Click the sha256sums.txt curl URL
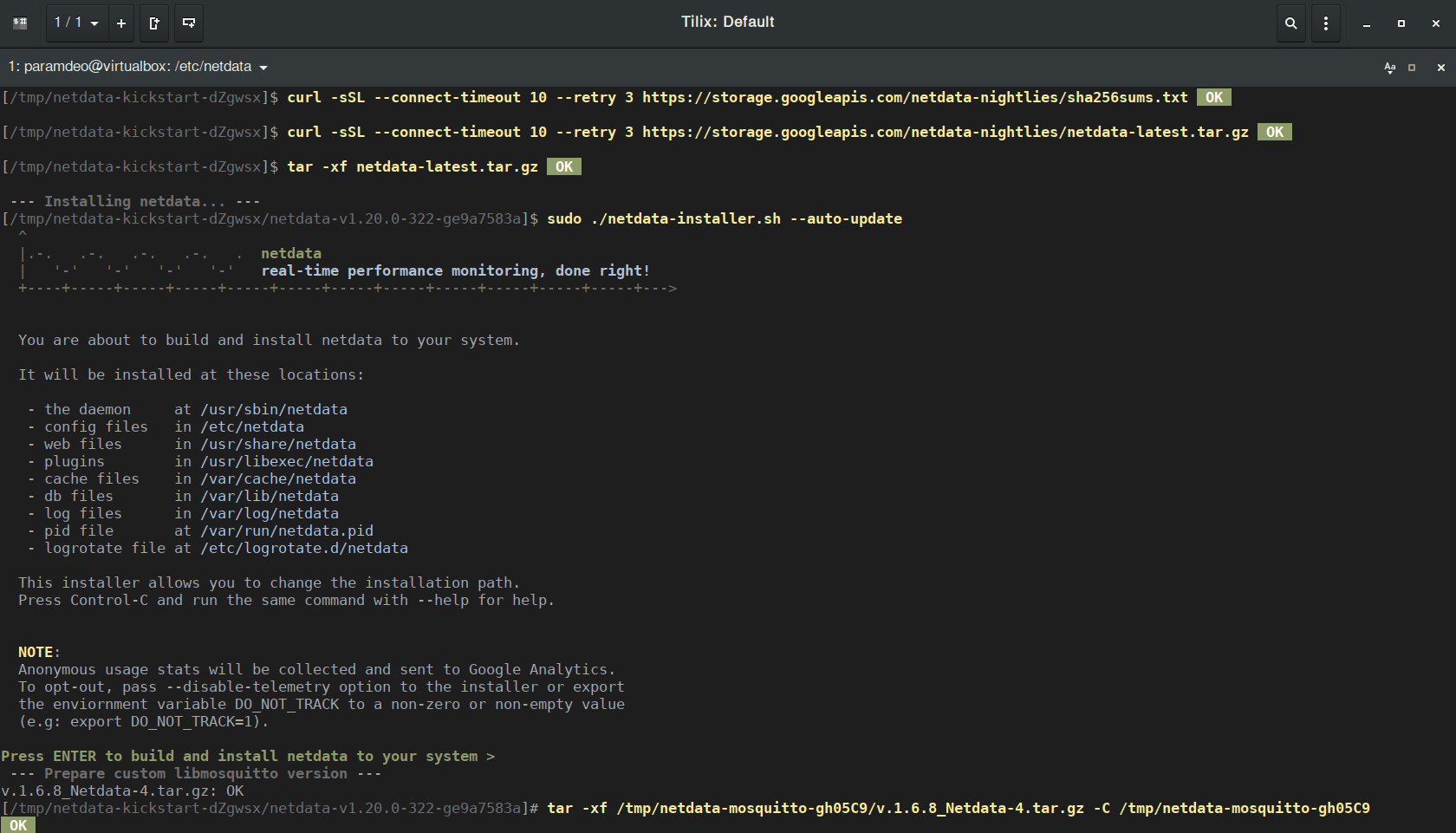Viewport: 1456px width, 833px height. coord(915,97)
